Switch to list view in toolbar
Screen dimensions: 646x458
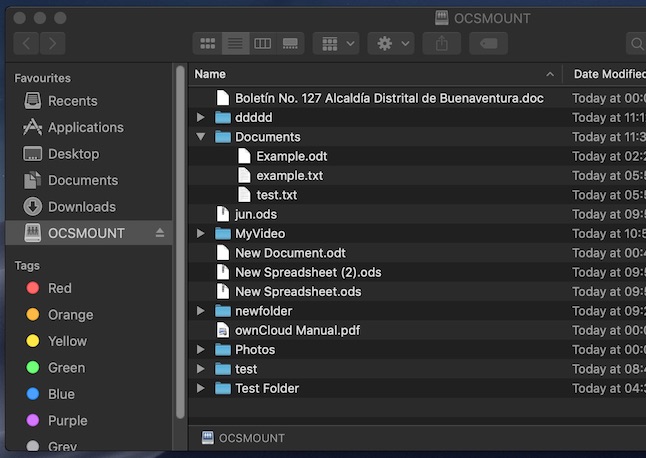[235, 43]
